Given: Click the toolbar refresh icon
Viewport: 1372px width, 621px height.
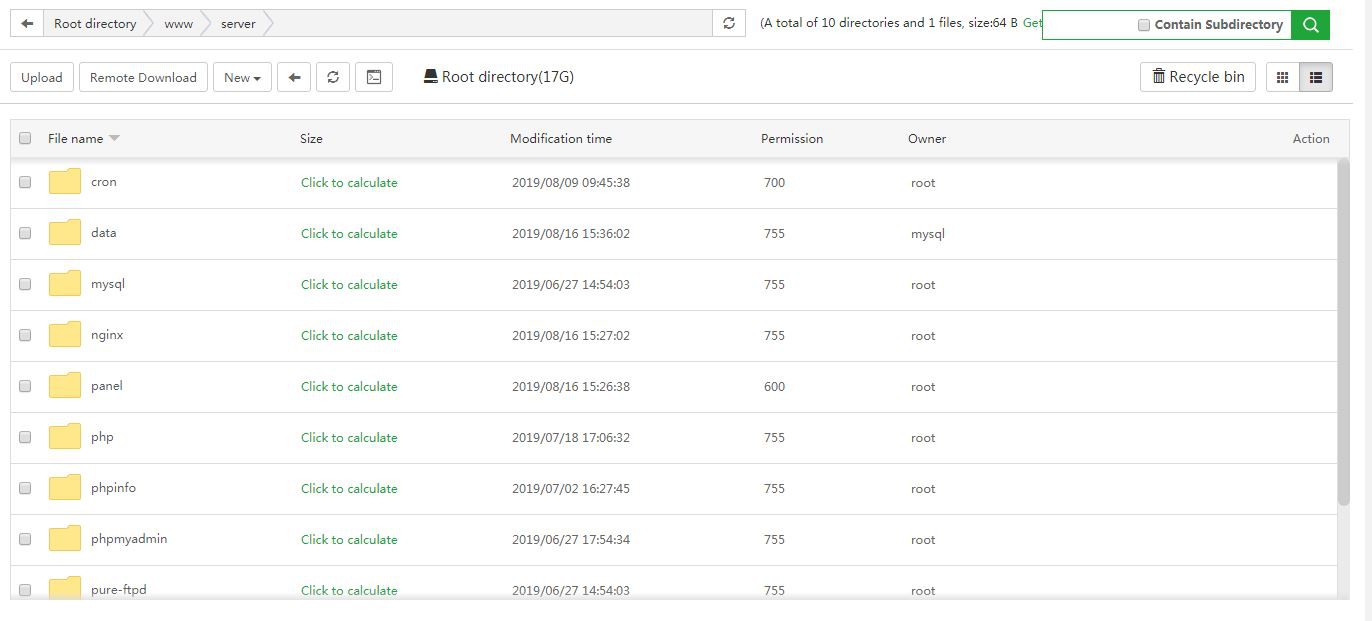Looking at the screenshot, I should pos(333,77).
